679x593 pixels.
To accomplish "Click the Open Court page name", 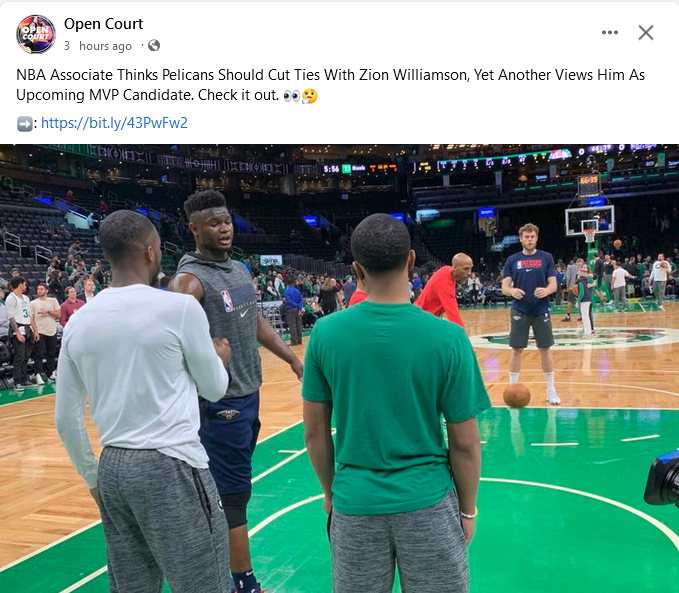I will click(x=103, y=24).
